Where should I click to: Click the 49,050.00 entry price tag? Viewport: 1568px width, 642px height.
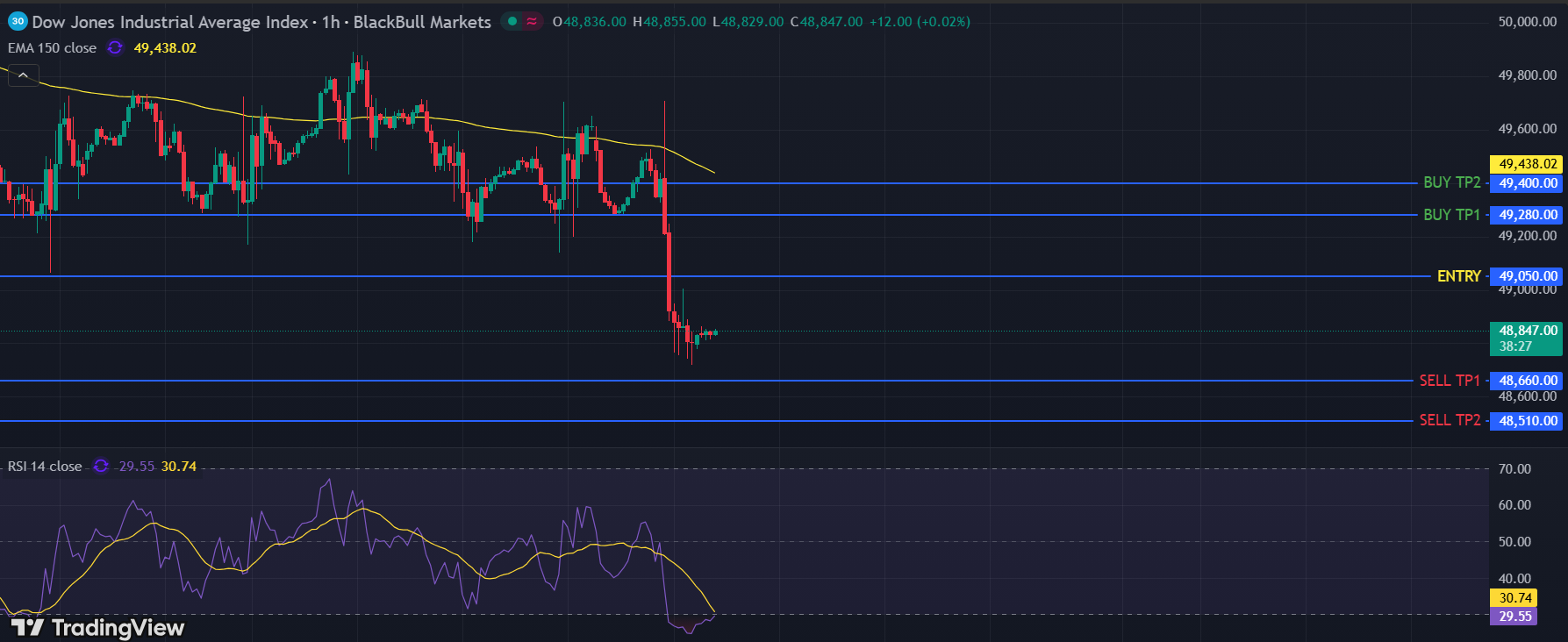point(1527,276)
